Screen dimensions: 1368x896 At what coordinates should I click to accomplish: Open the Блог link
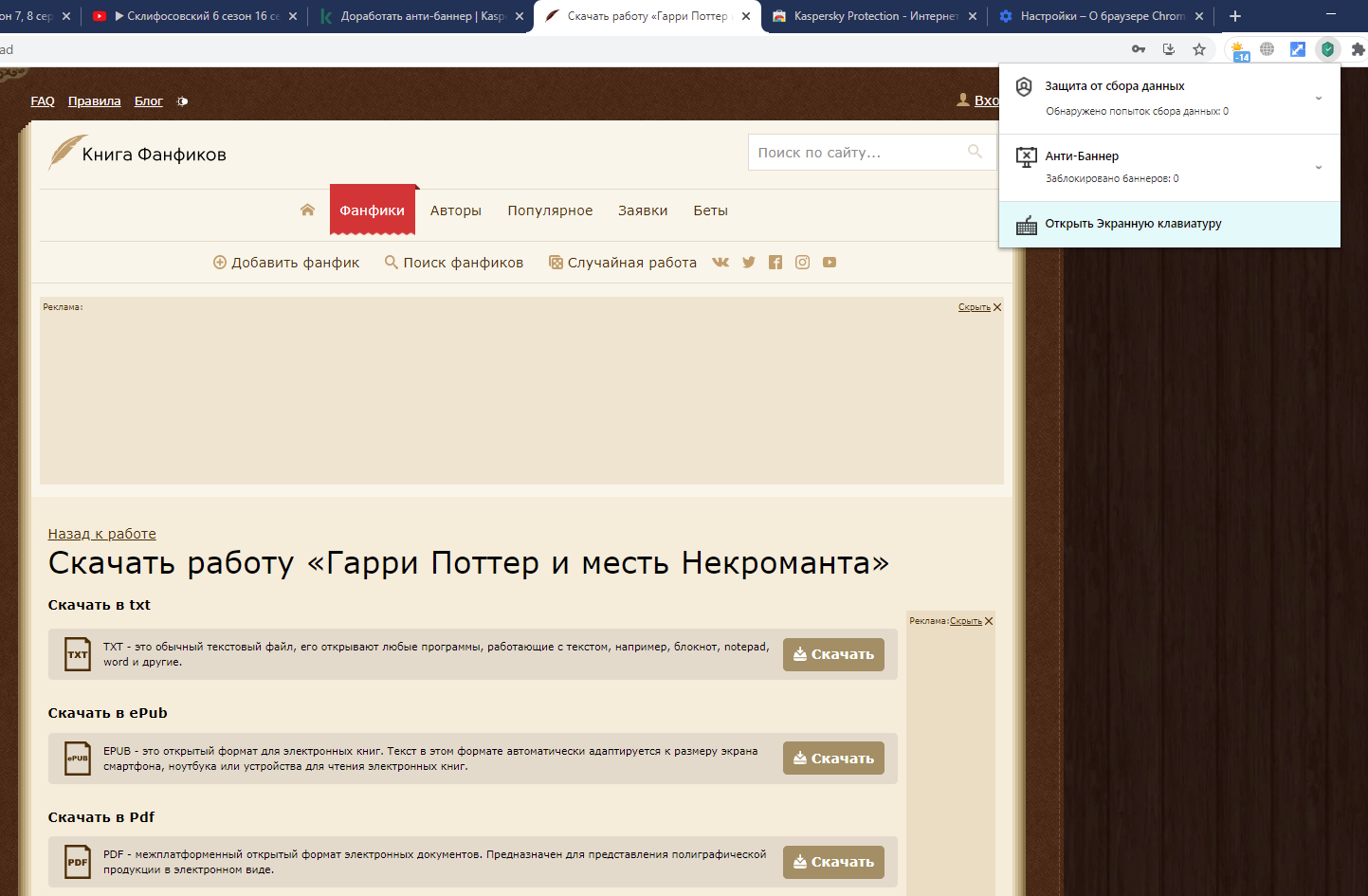[149, 101]
